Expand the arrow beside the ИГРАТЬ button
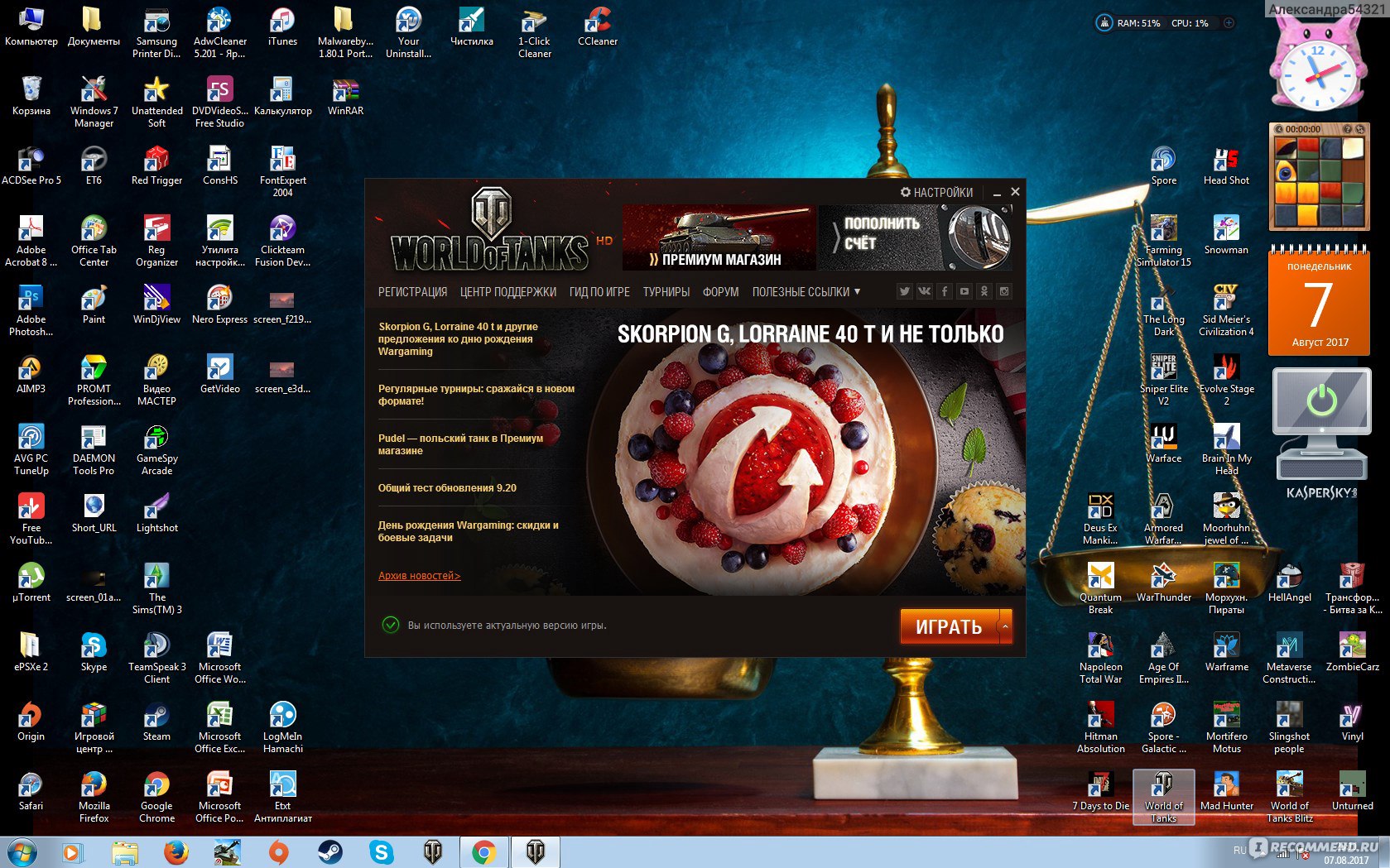The width and height of the screenshot is (1390, 868). pyautogui.click(x=1006, y=627)
